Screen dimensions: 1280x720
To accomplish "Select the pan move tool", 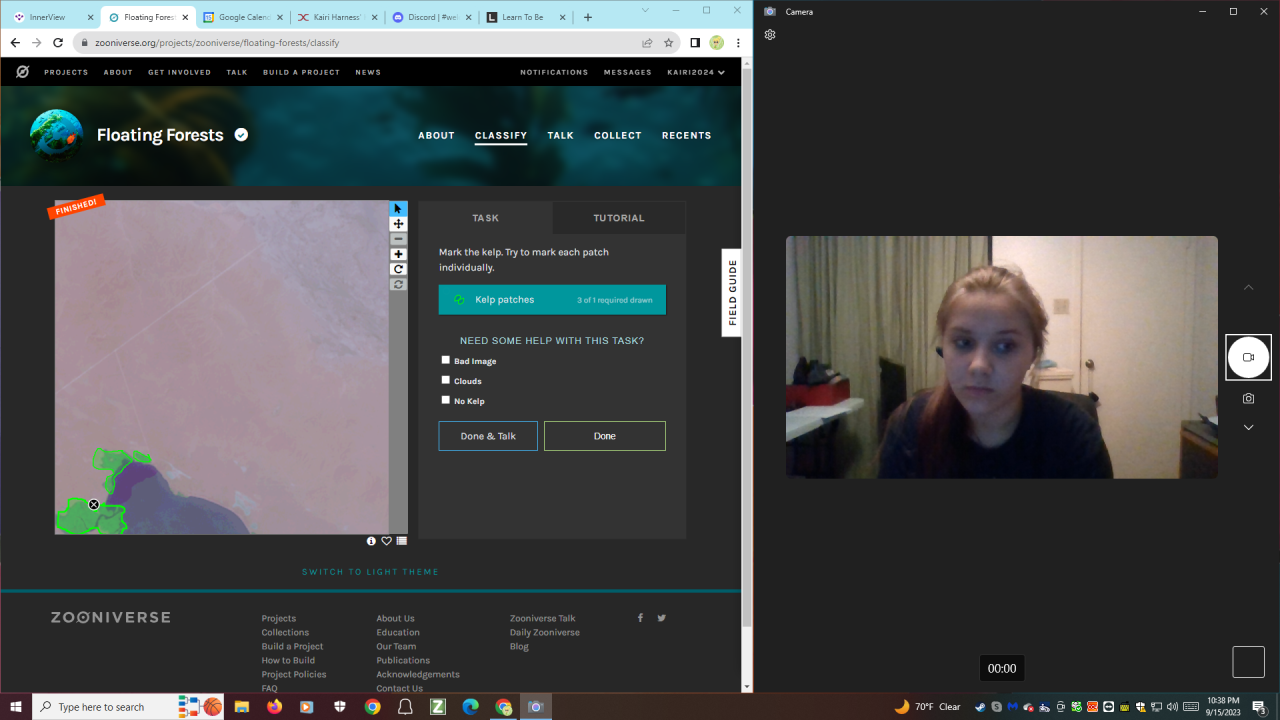I will (x=398, y=224).
